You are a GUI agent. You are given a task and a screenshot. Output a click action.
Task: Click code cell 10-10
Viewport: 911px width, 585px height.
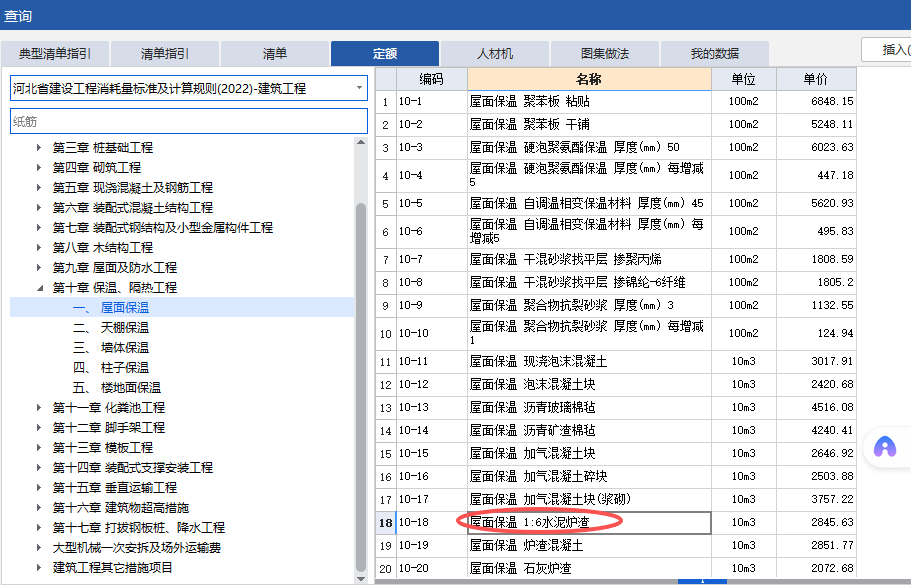click(432, 333)
